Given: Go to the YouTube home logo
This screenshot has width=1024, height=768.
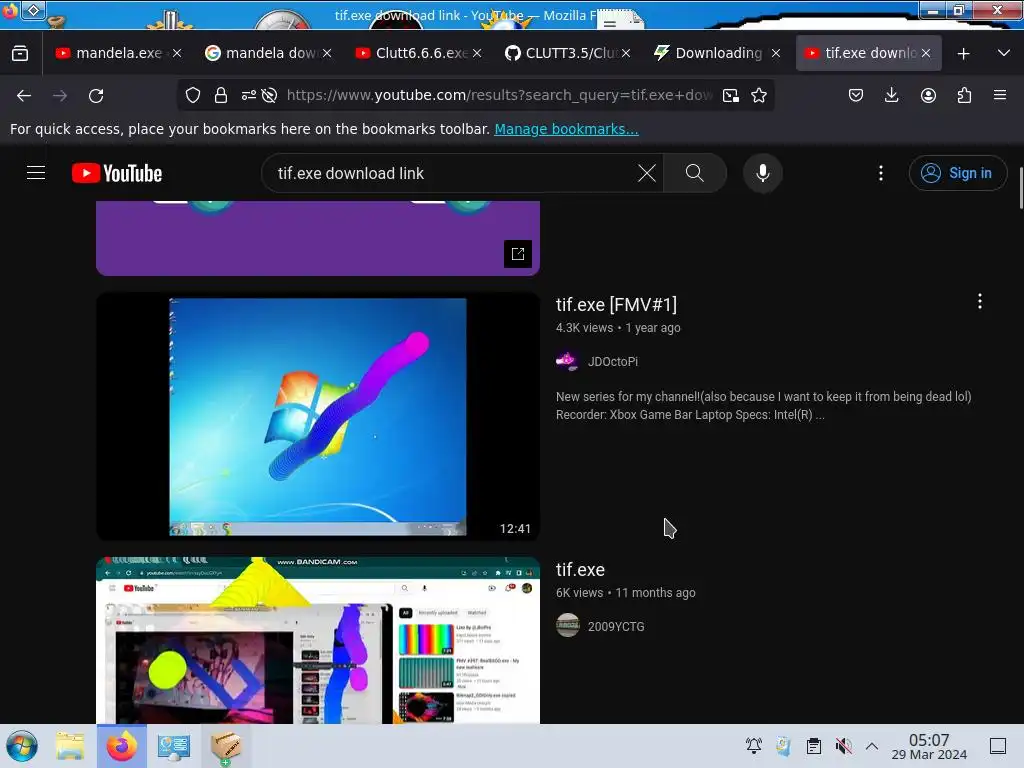Looking at the screenshot, I should point(117,173).
